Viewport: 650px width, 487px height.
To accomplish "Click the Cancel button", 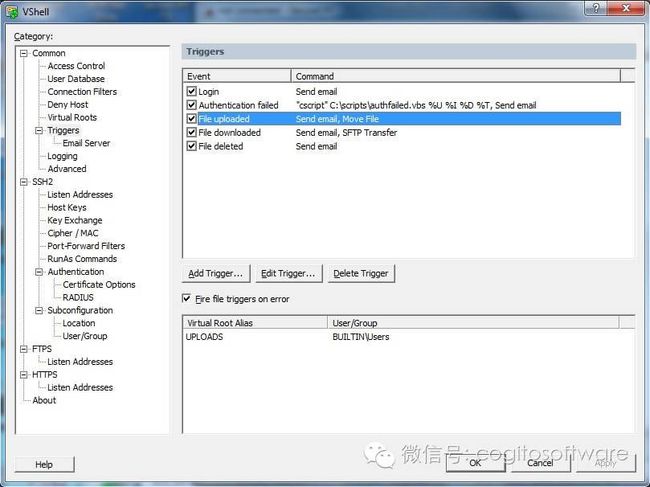I will [540, 463].
